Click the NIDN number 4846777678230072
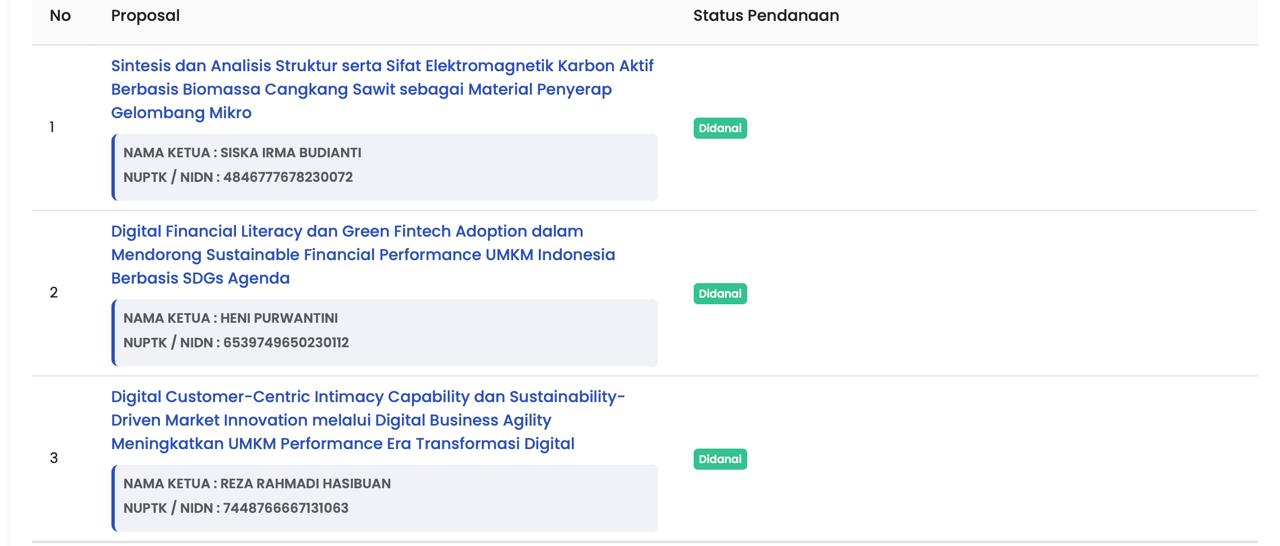The width and height of the screenshot is (1280, 546). coord(288,177)
